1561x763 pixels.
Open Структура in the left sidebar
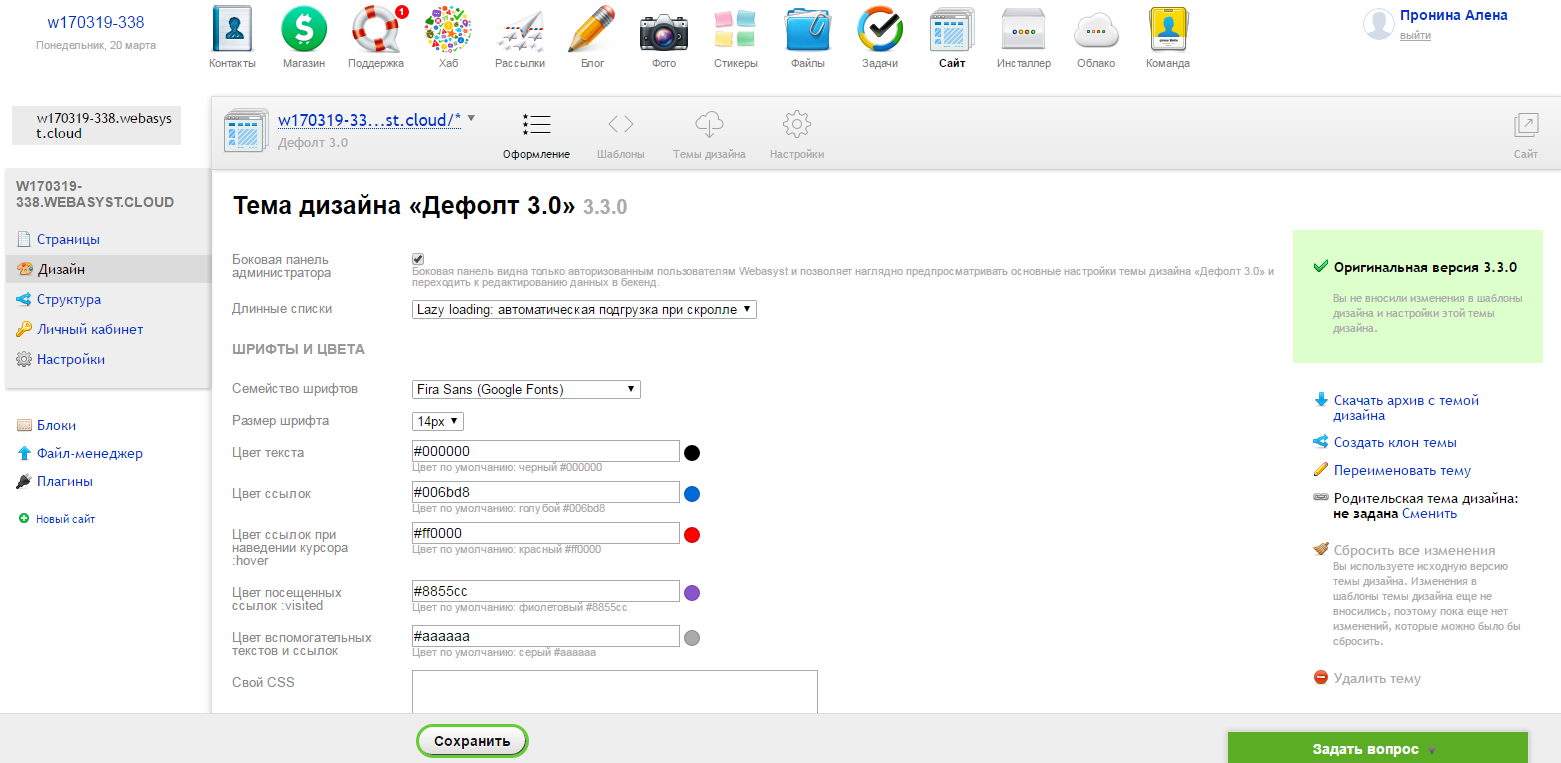tap(68, 300)
